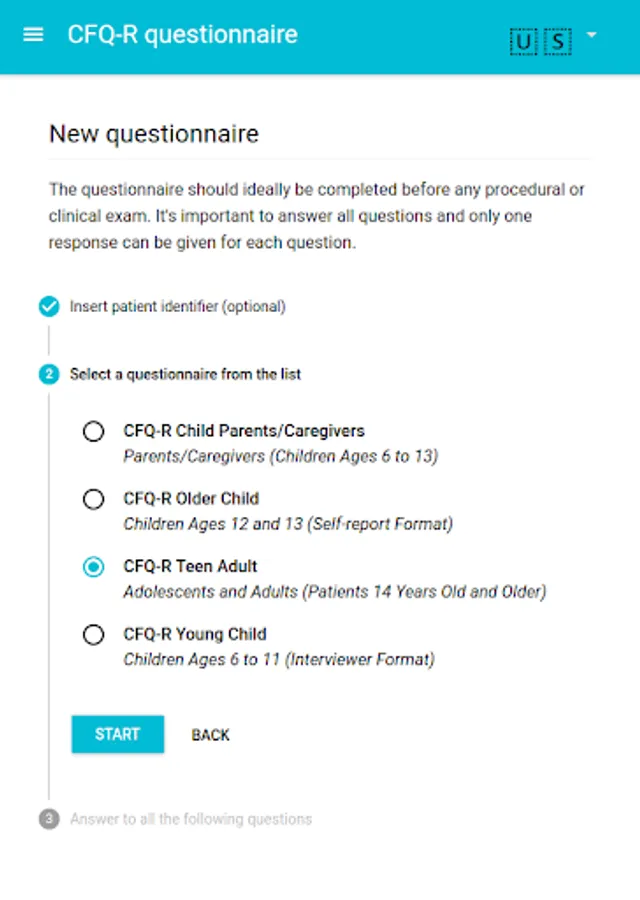Select CFQ-R Teen Adult radio button
Viewport: 640px width, 900px height.
(93, 567)
